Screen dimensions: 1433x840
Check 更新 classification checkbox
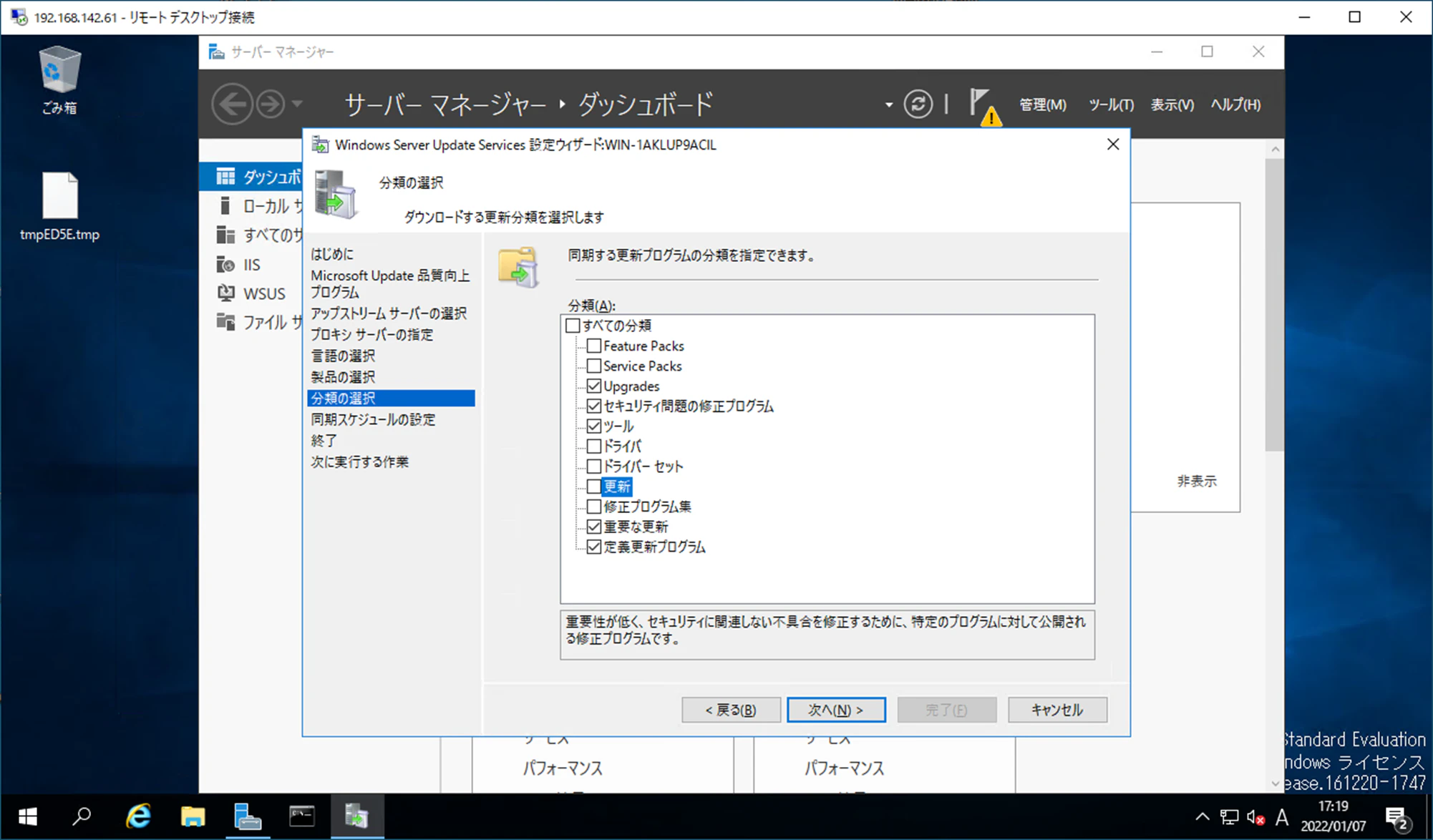coord(593,487)
